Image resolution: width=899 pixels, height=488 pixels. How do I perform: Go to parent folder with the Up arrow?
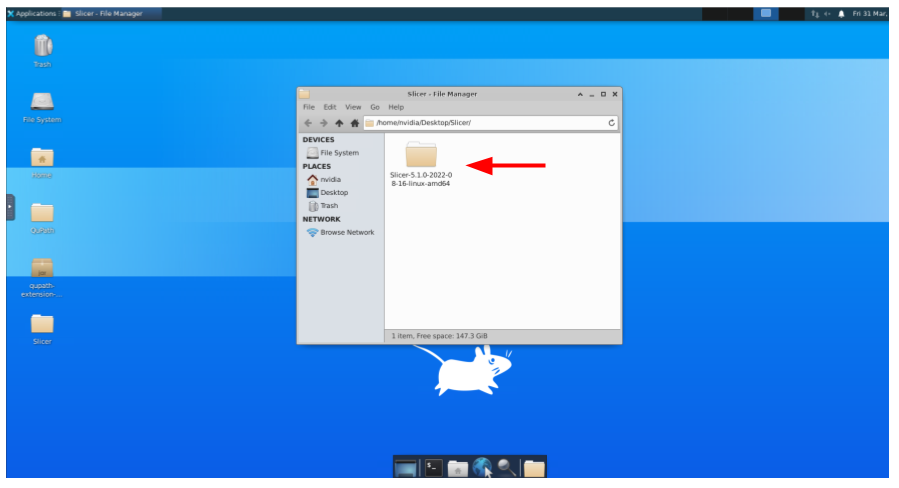pyautogui.click(x=339, y=123)
